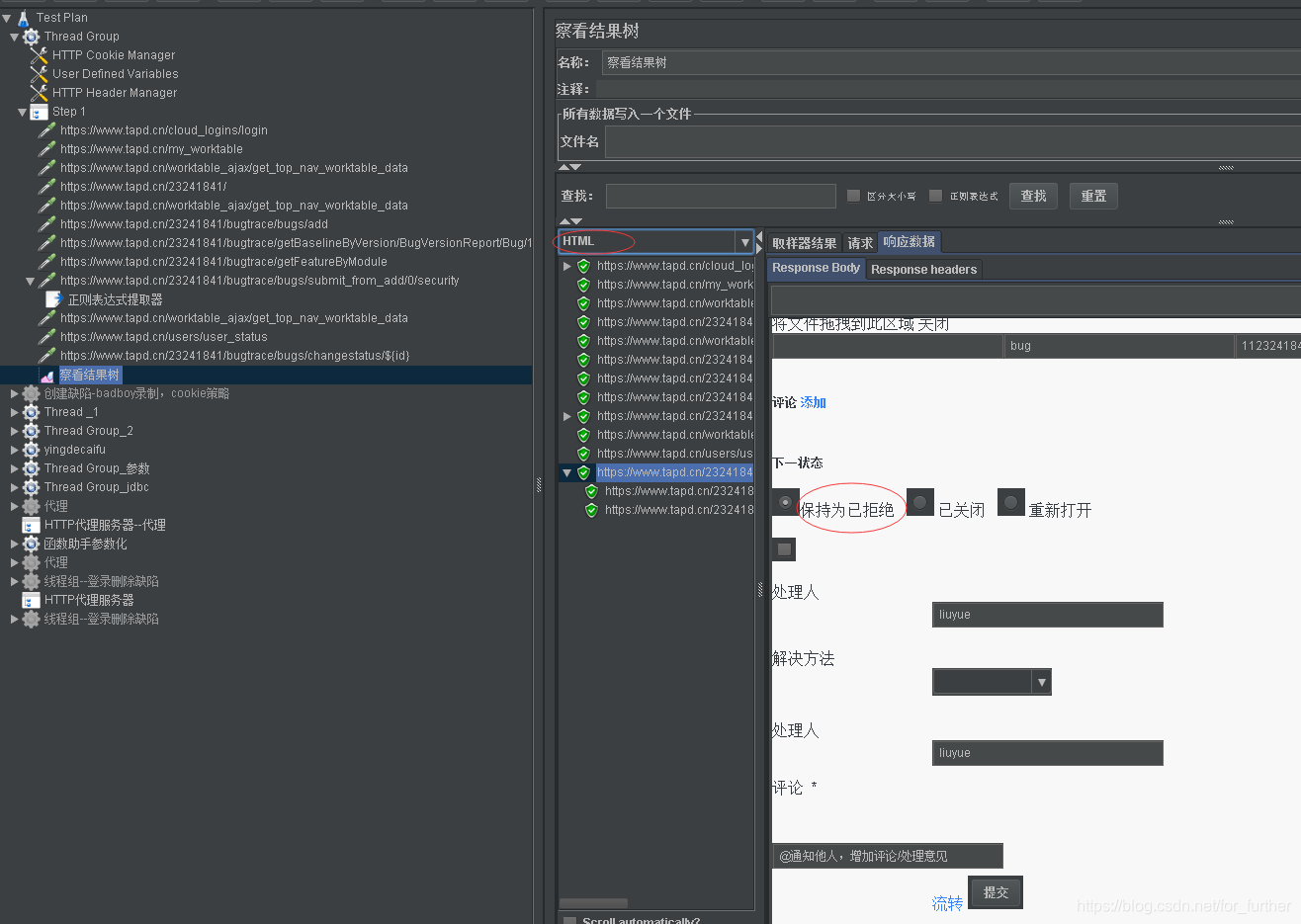
Task: Collapse the Step 1 node
Action: tap(23, 112)
